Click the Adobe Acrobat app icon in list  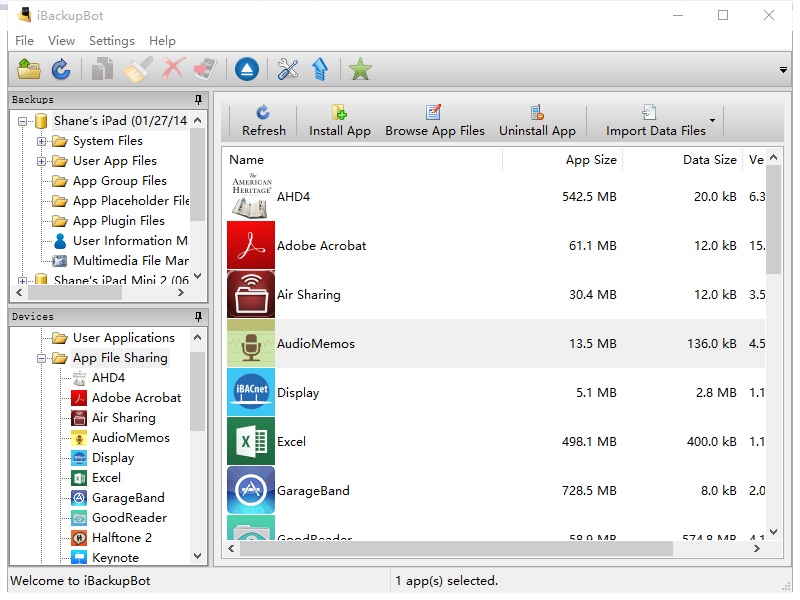click(x=251, y=245)
